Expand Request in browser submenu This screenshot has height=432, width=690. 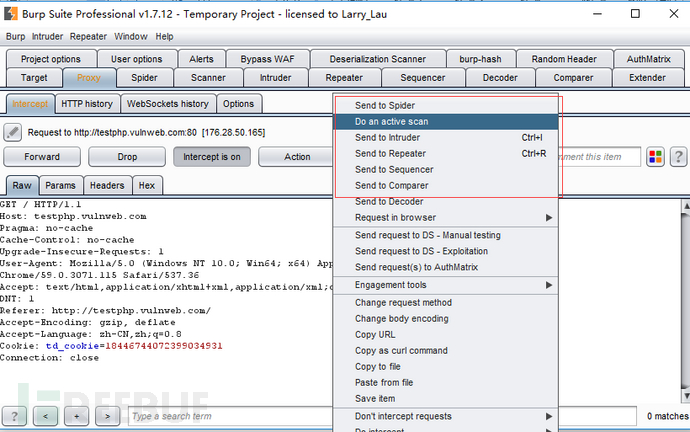coord(445,217)
